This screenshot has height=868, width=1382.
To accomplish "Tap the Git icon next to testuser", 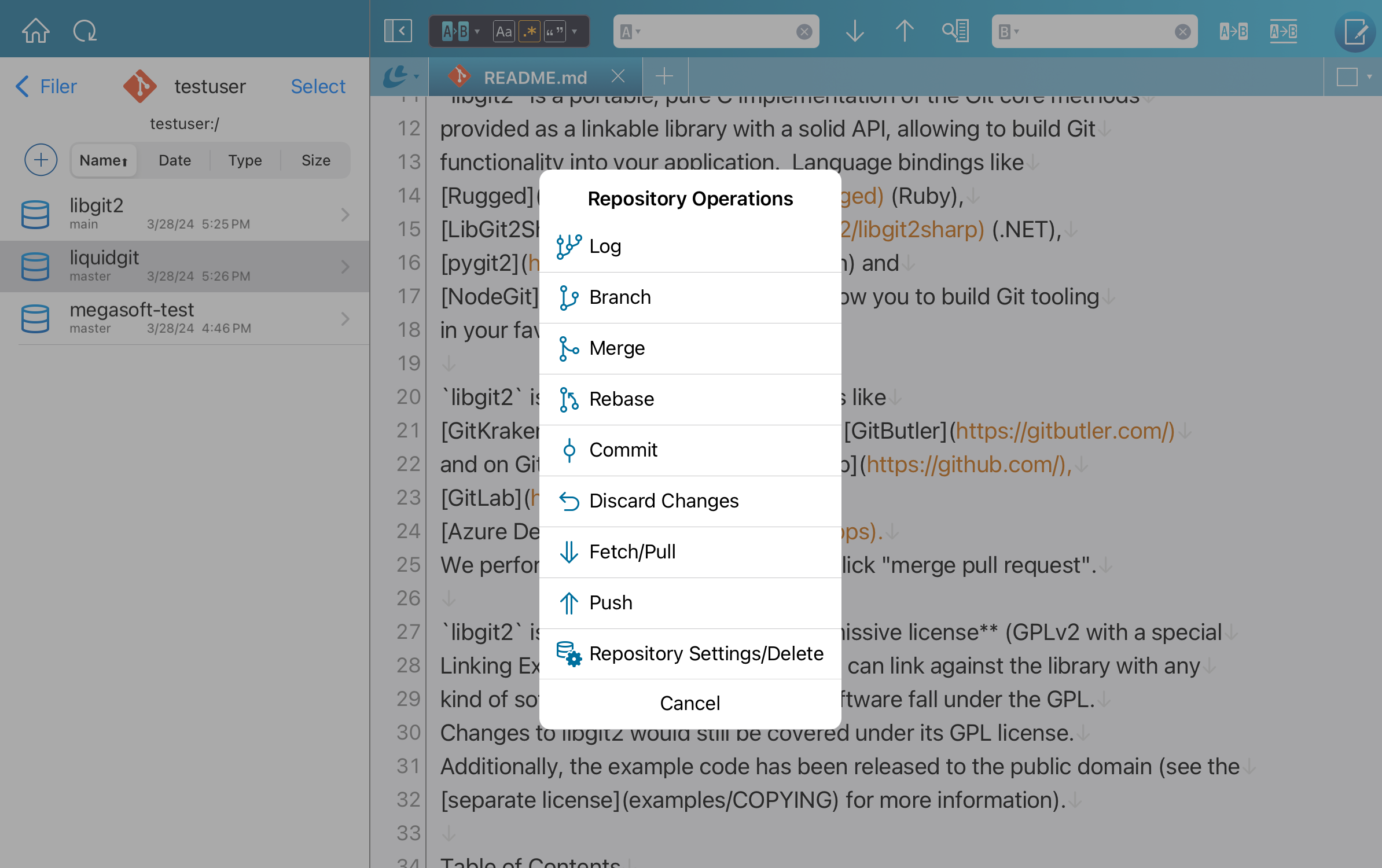I will click(x=140, y=86).
